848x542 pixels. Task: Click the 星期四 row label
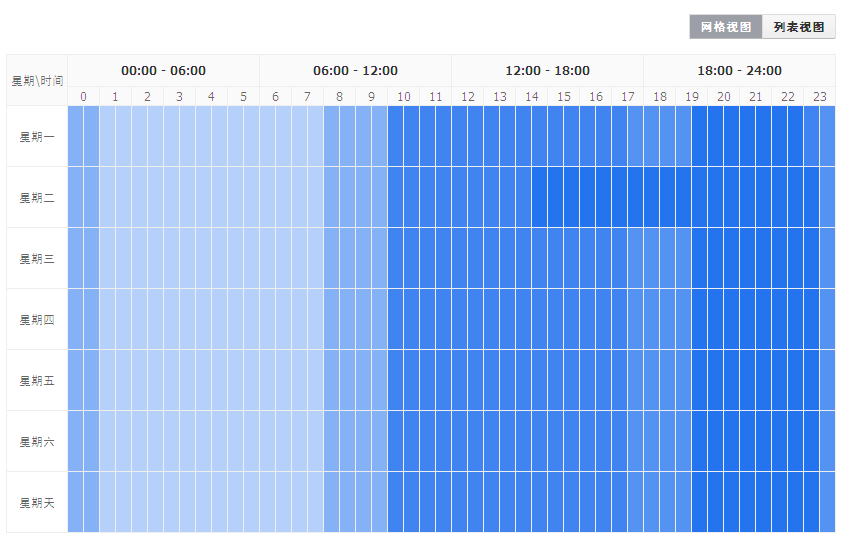(37, 320)
